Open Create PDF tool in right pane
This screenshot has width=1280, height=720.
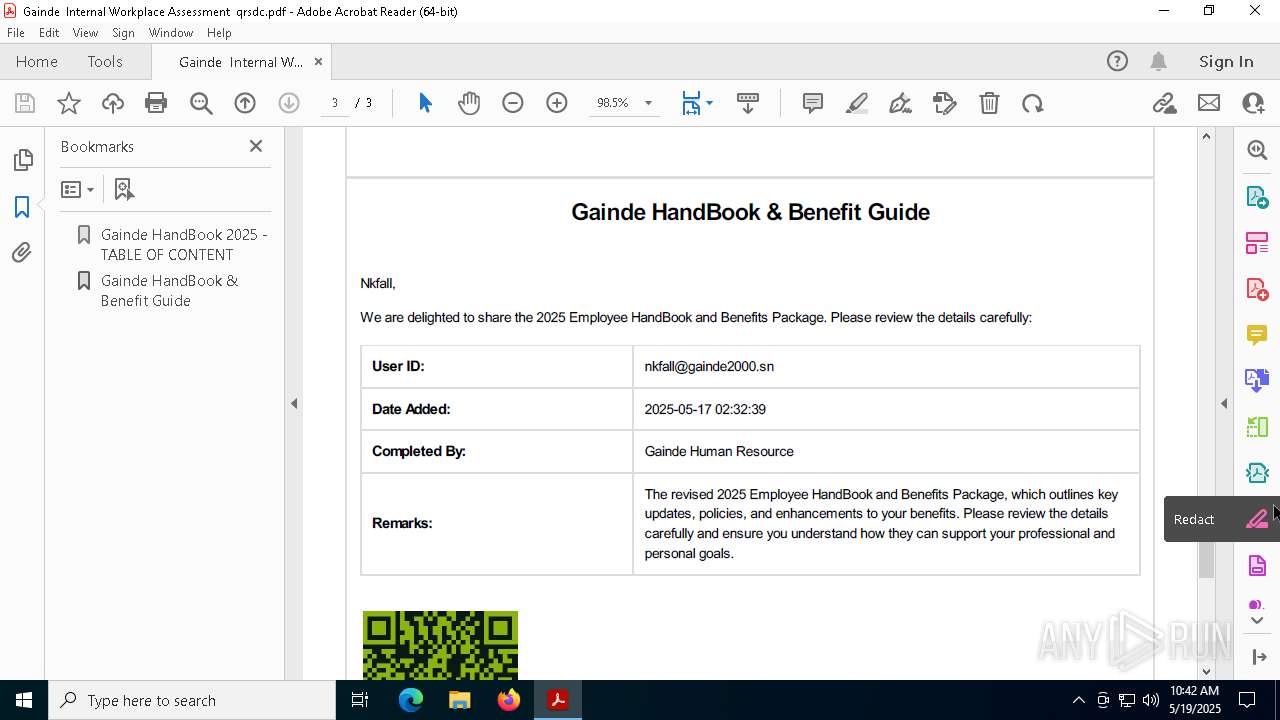pyautogui.click(x=1257, y=289)
